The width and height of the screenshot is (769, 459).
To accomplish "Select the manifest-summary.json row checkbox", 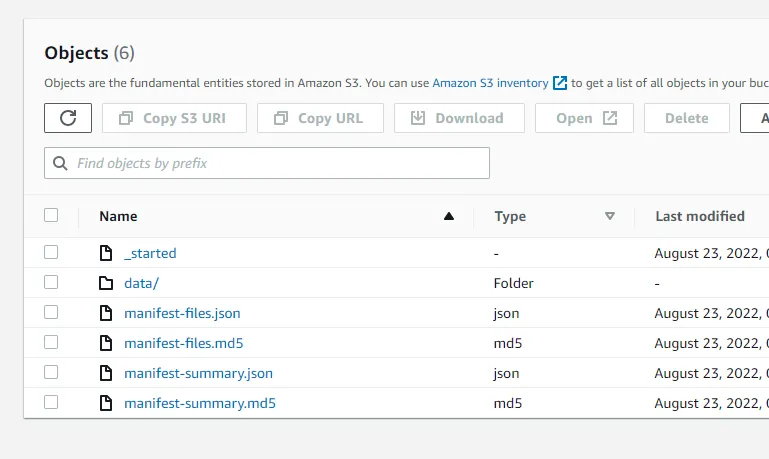I will pyautogui.click(x=51, y=373).
